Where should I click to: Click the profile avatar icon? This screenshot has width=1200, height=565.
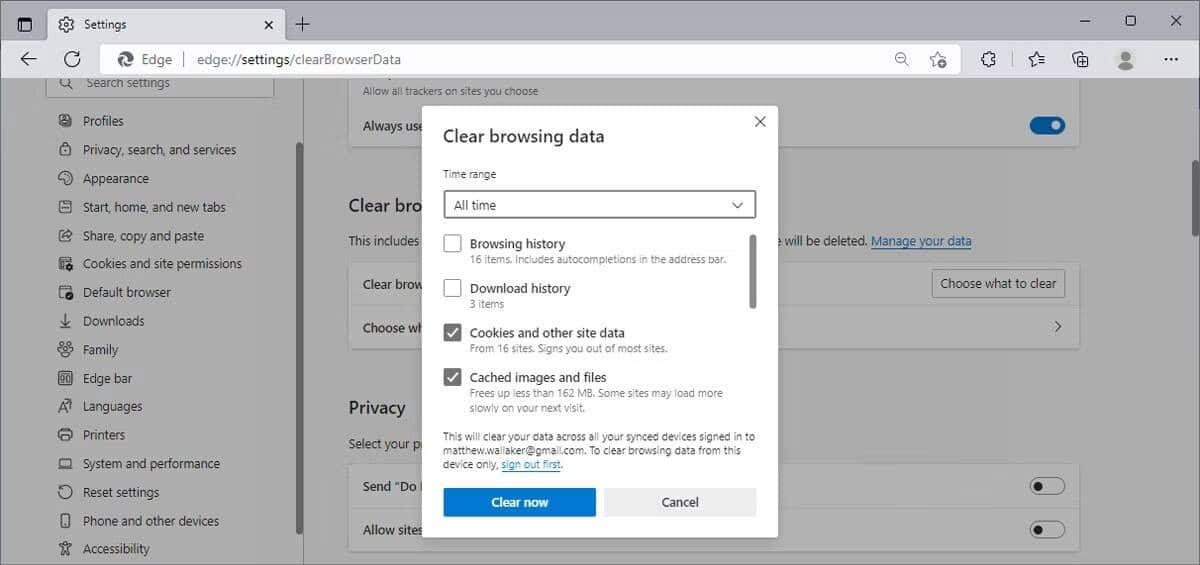(x=1126, y=59)
